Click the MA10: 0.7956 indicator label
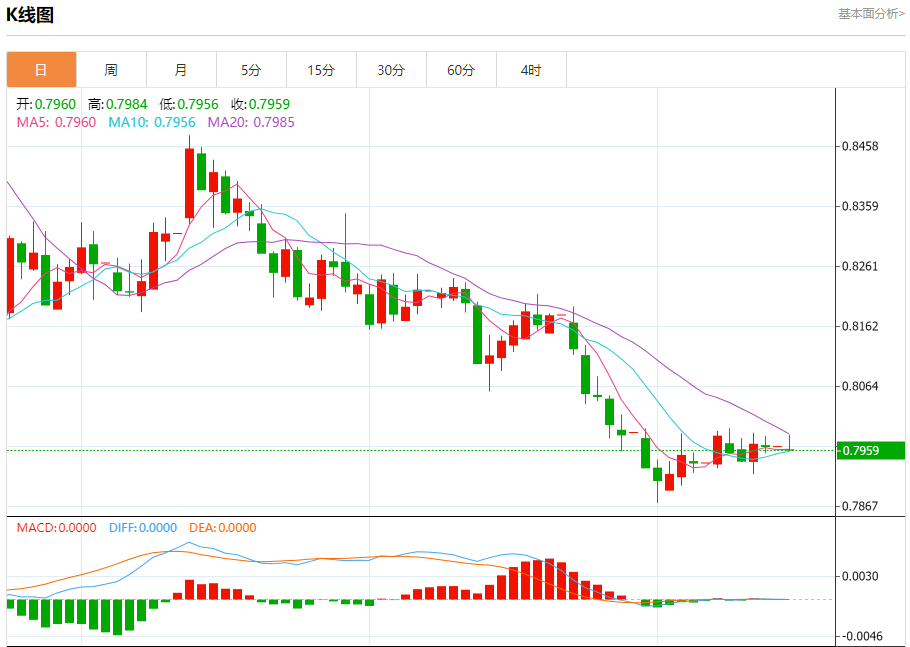 click(x=152, y=122)
